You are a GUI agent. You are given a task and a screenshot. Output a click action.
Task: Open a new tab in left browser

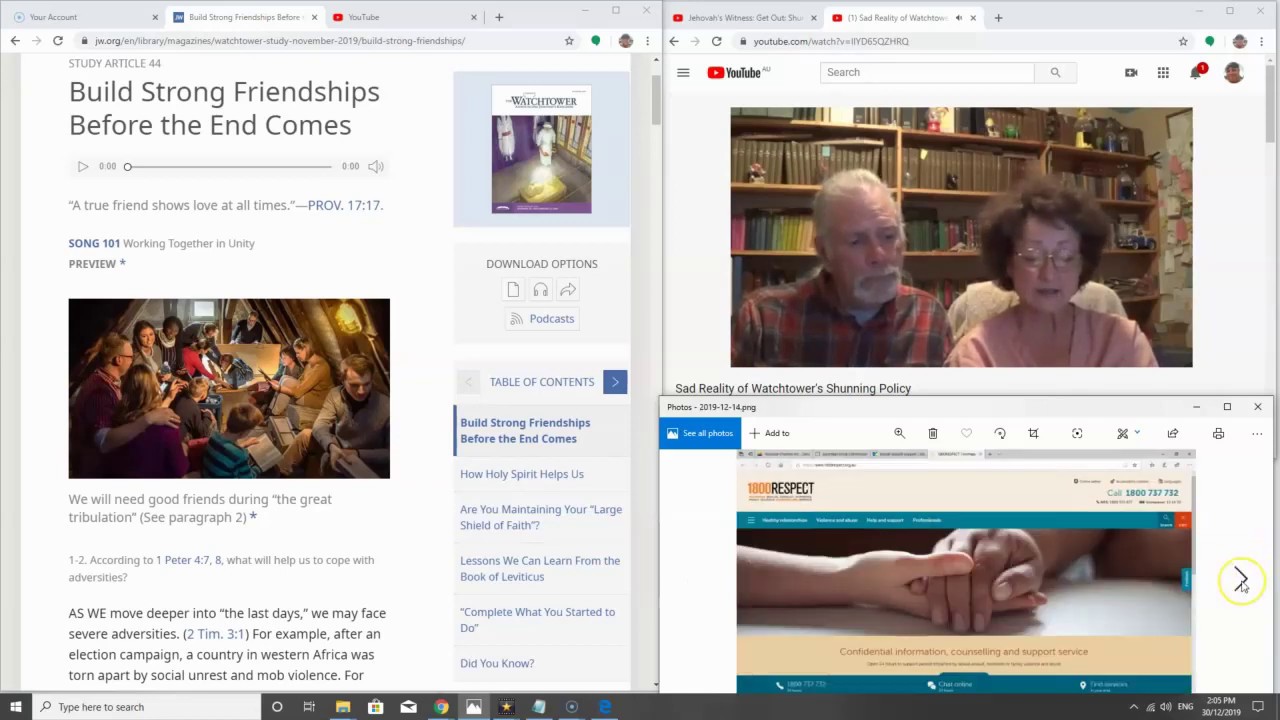tap(499, 17)
